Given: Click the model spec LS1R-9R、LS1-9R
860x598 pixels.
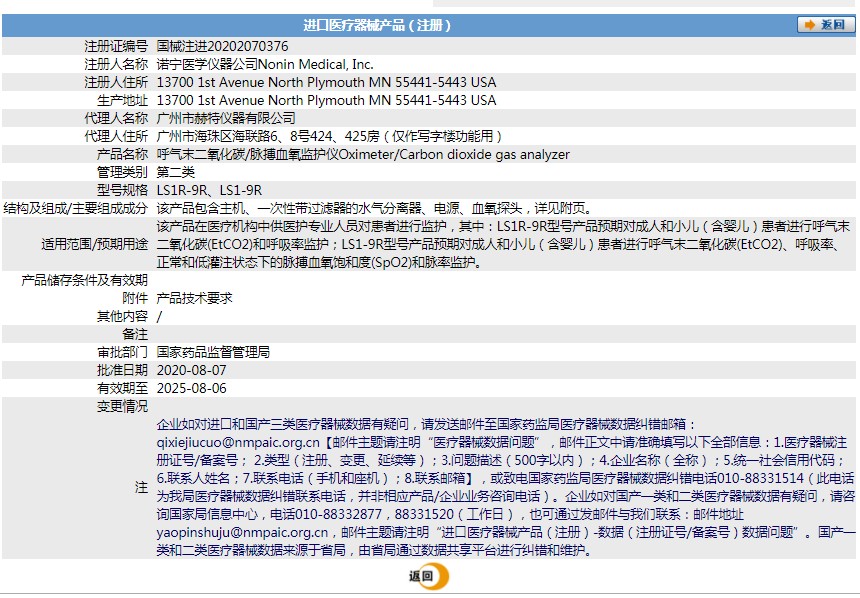Looking at the screenshot, I should (210, 190).
